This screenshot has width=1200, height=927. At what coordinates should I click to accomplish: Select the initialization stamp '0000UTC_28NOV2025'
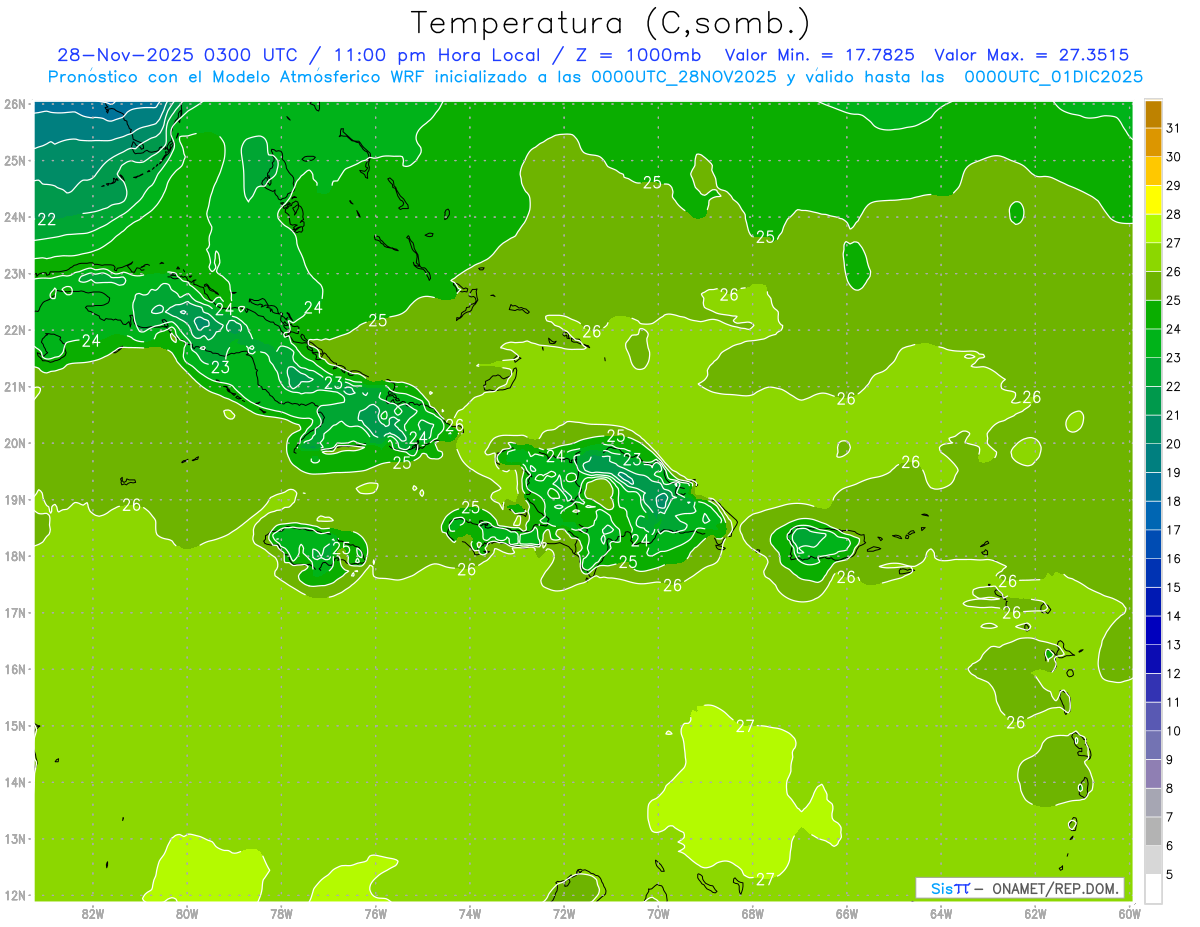tap(685, 76)
